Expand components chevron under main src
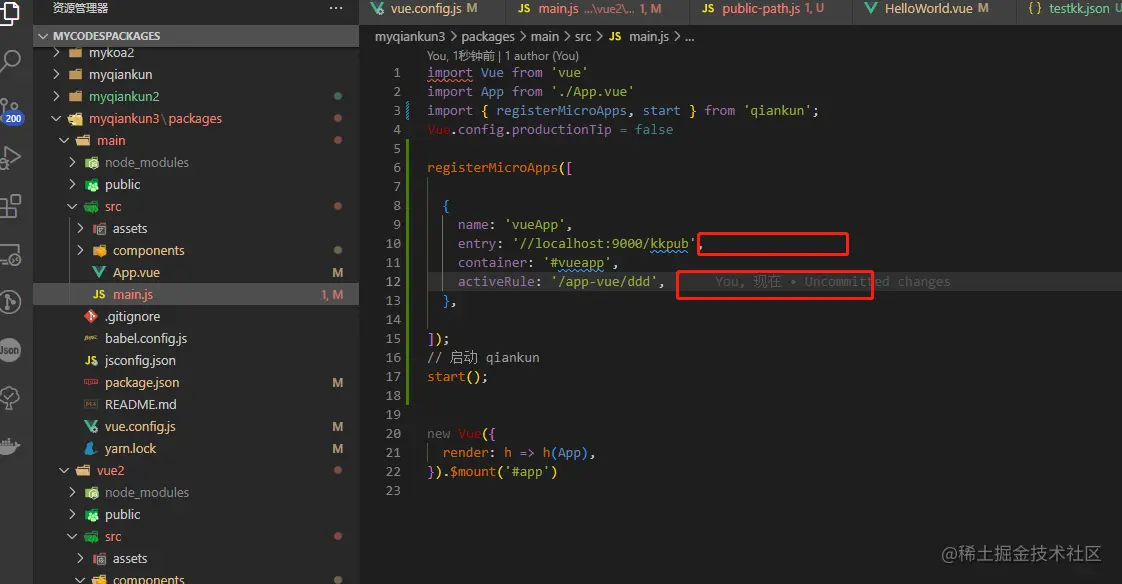 click(x=80, y=250)
